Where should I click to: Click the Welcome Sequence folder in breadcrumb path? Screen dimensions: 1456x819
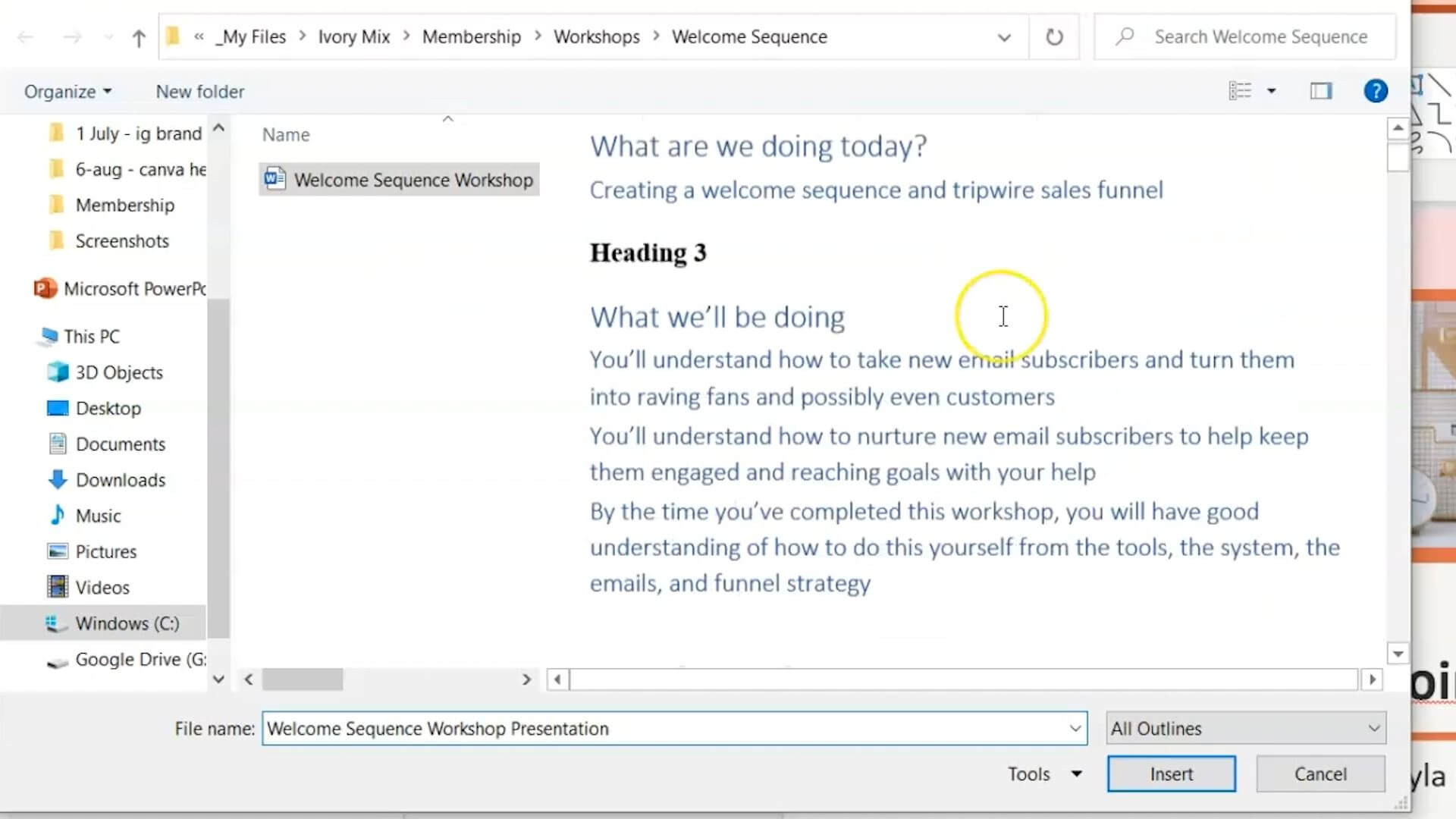point(749,36)
